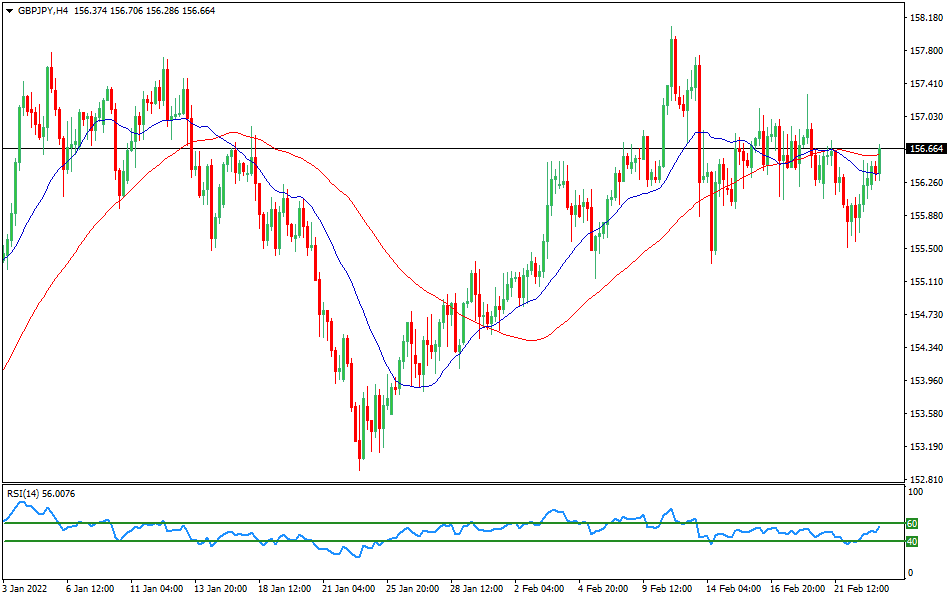Select the 60 level tag on RSI scale
950x600 pixels.
(911, 521)
